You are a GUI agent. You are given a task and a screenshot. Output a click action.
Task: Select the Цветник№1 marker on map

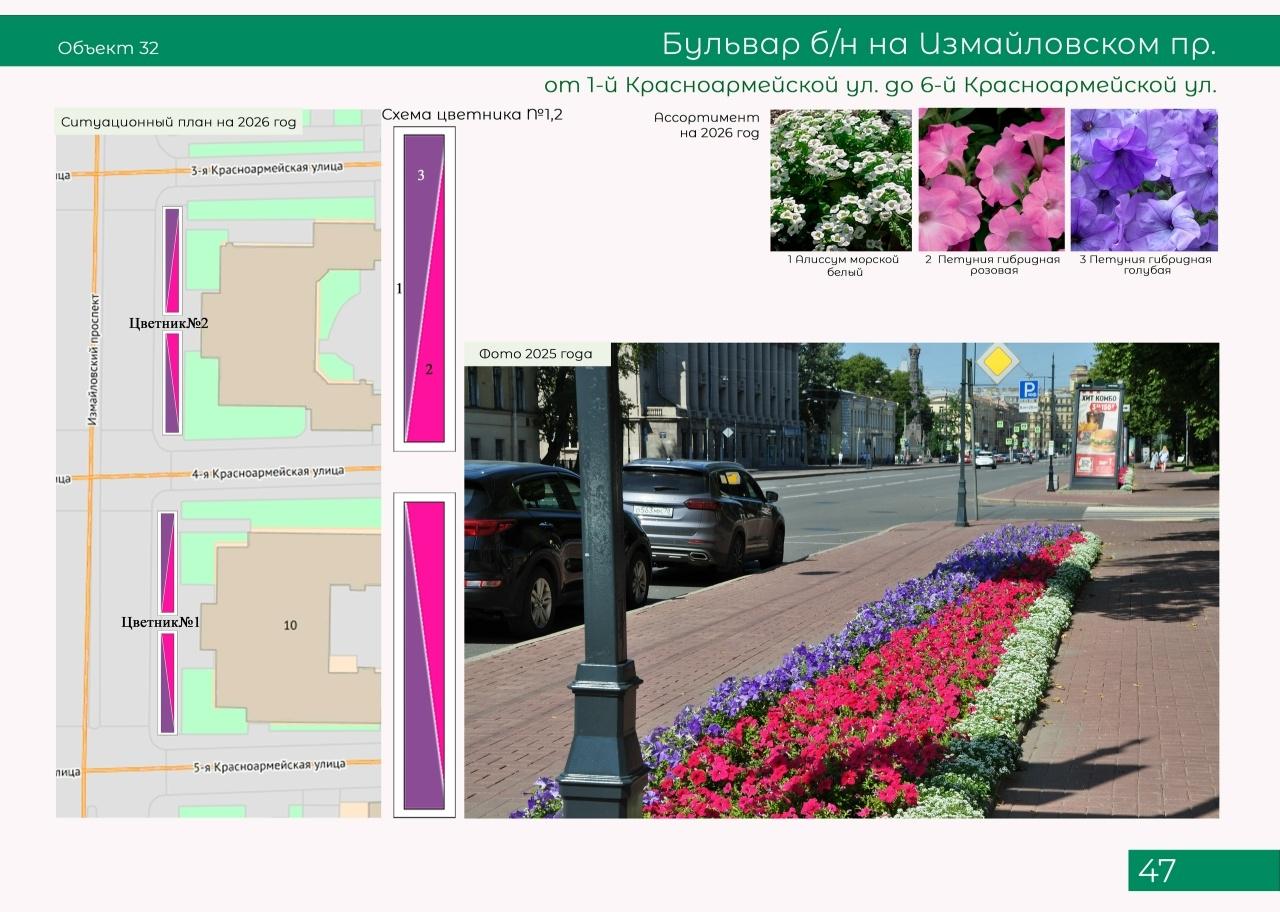[x=161, y=622]
